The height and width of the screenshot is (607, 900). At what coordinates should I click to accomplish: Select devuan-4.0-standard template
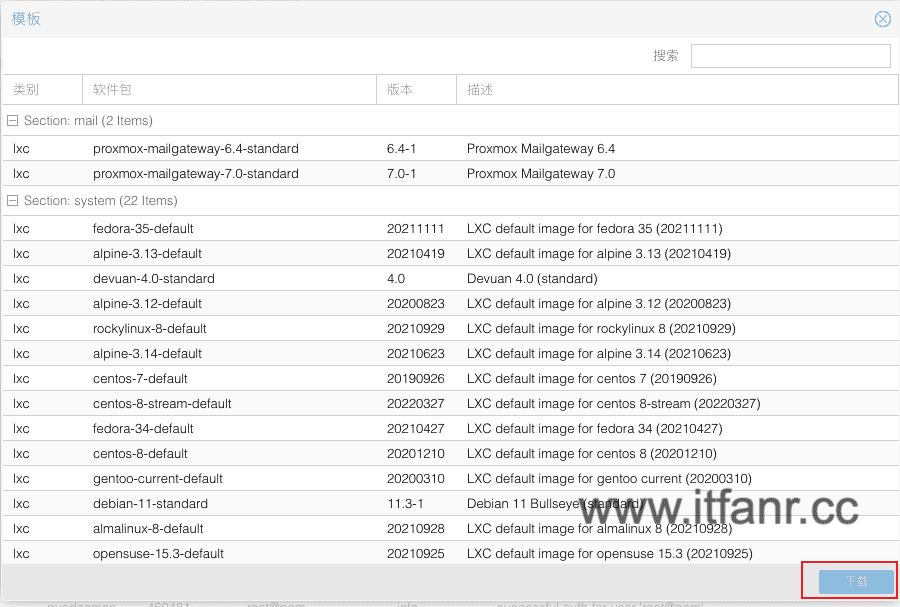coord(451,278)
